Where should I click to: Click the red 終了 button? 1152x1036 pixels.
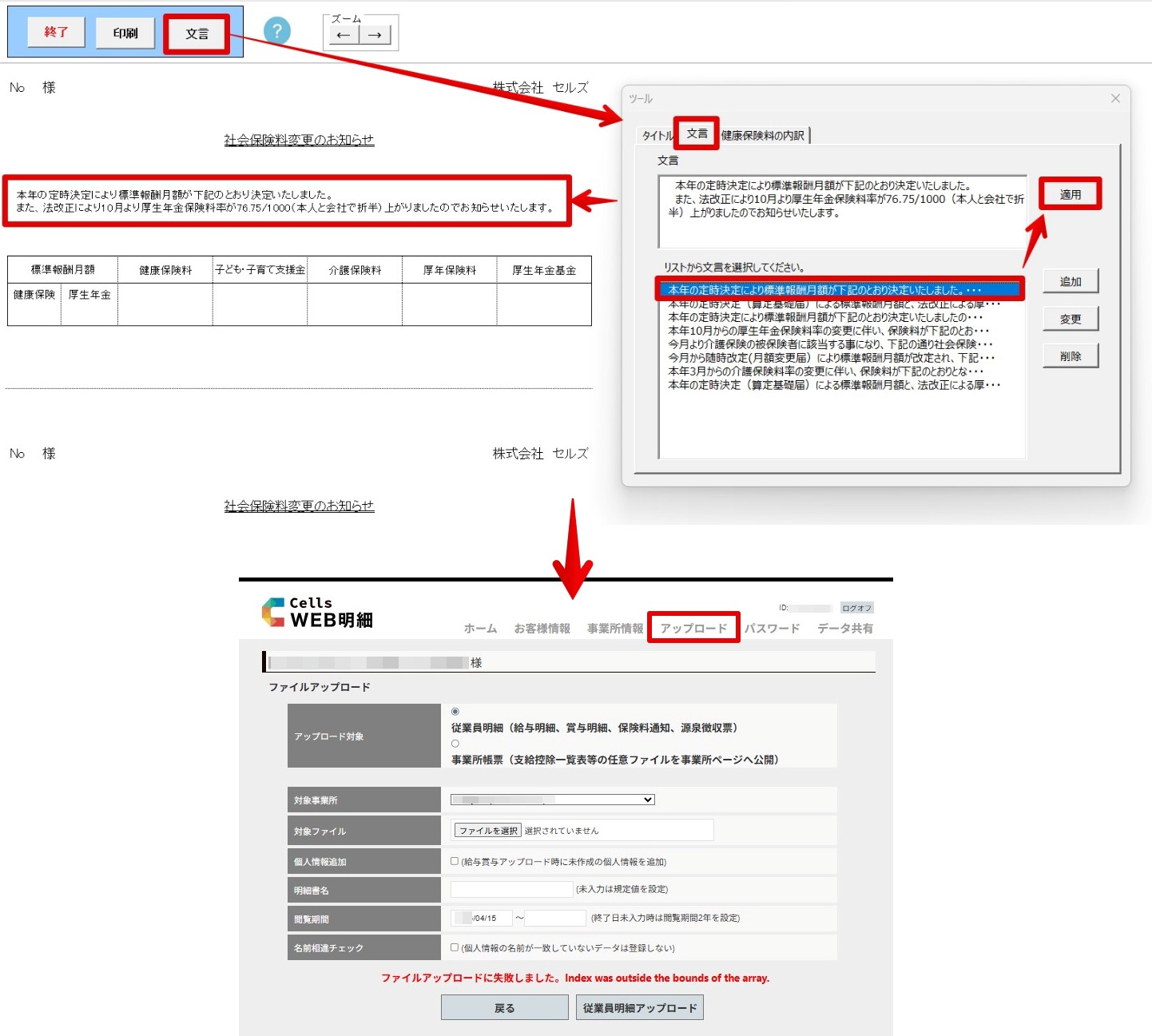coord(56,32)
